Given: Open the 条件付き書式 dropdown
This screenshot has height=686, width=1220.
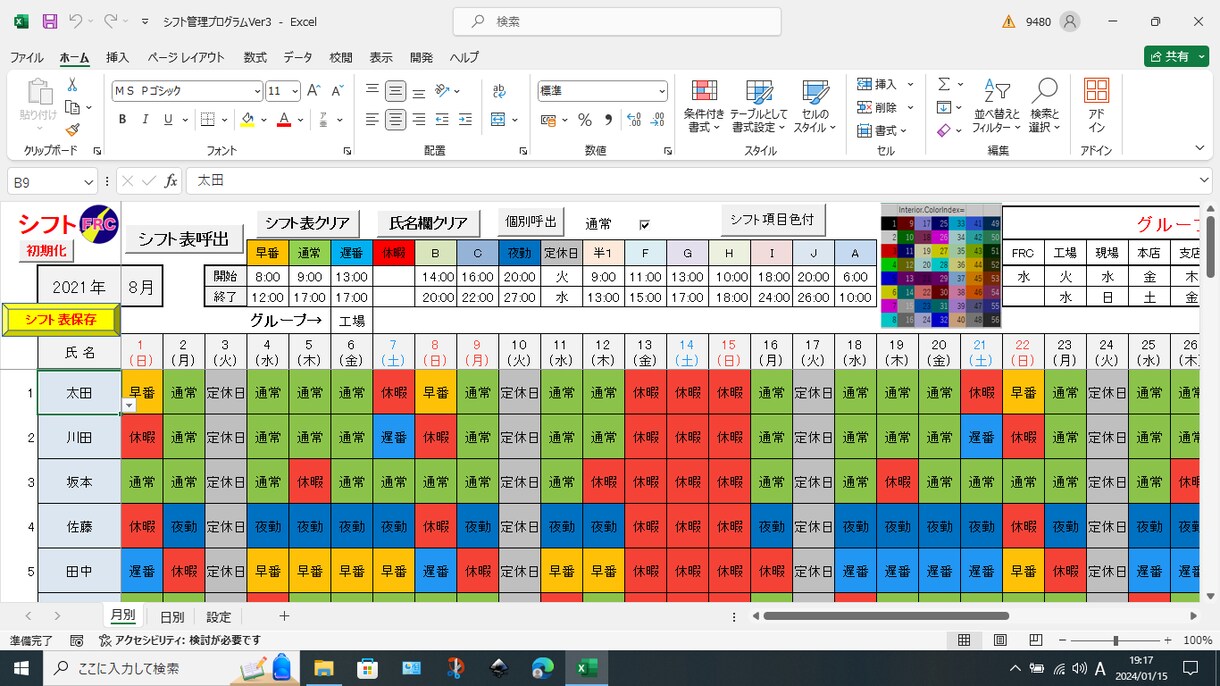Looking at the screenshot, I should (704, 106).
